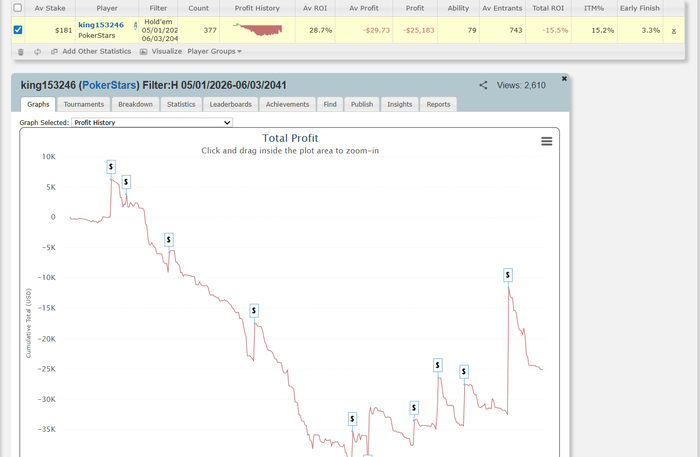Screen dimensions: 700x457
Task: Click the Profit History sparkline thumbnail
Action: tap(258, 29)
